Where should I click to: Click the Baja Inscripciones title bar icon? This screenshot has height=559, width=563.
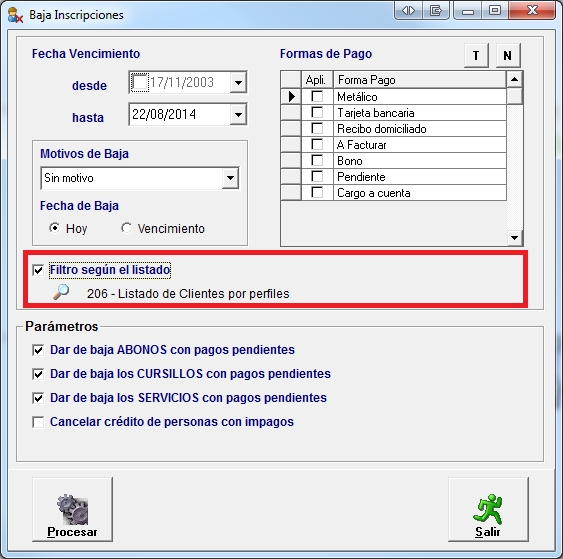point(15,15)
